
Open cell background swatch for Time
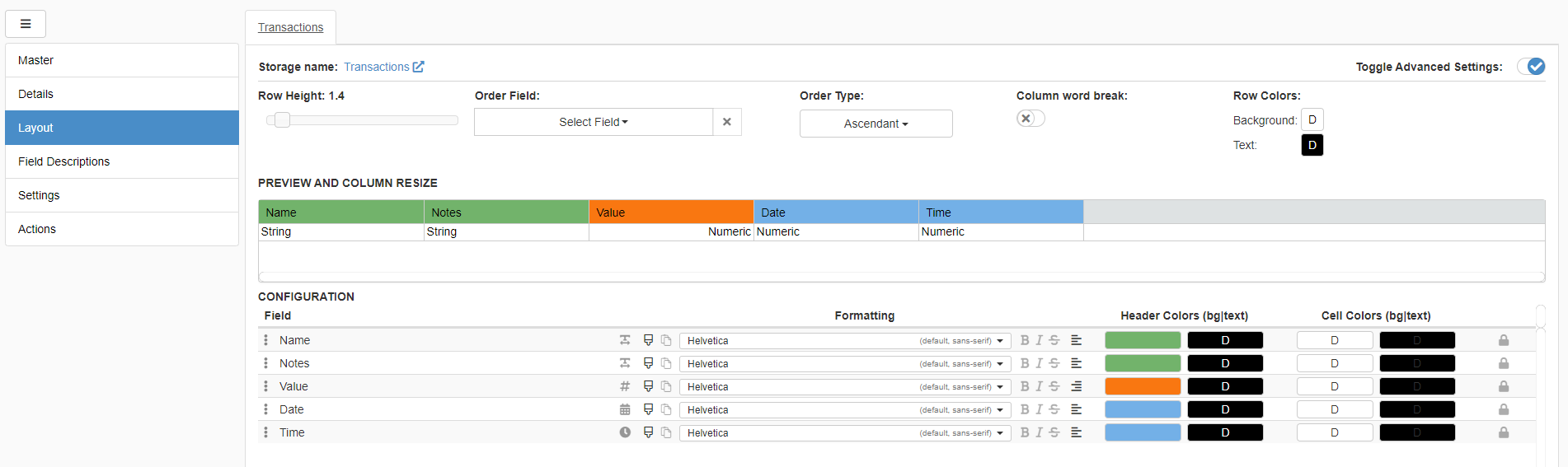[1335, 432]
